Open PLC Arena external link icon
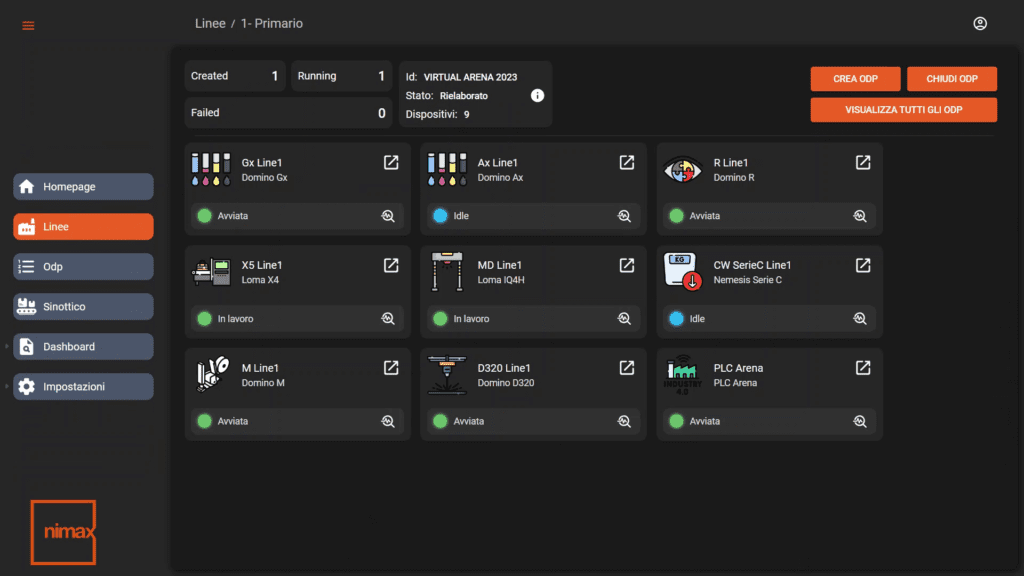Image resolution: width=1024 pixels, height=576 pixels. click(863, 368)
